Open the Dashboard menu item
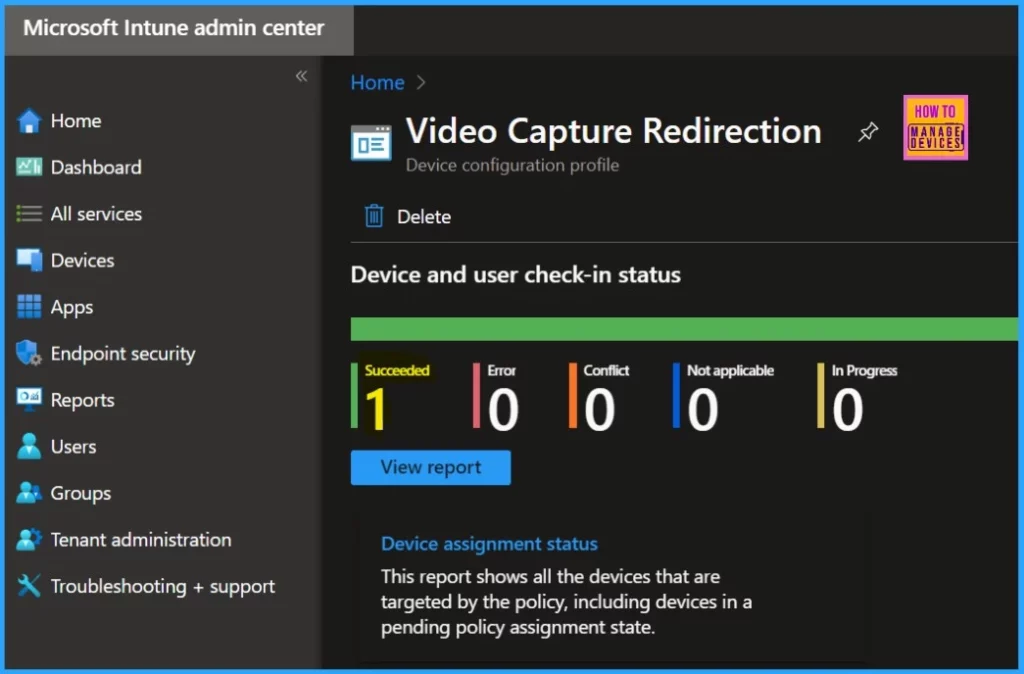The width and height of the screenshot is (1024, 674). coord(96,167)
